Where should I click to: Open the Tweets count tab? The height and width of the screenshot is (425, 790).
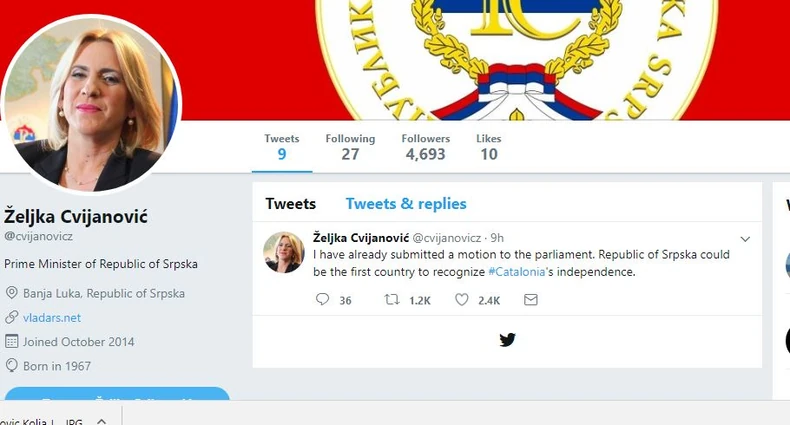[x=281, y=146]
